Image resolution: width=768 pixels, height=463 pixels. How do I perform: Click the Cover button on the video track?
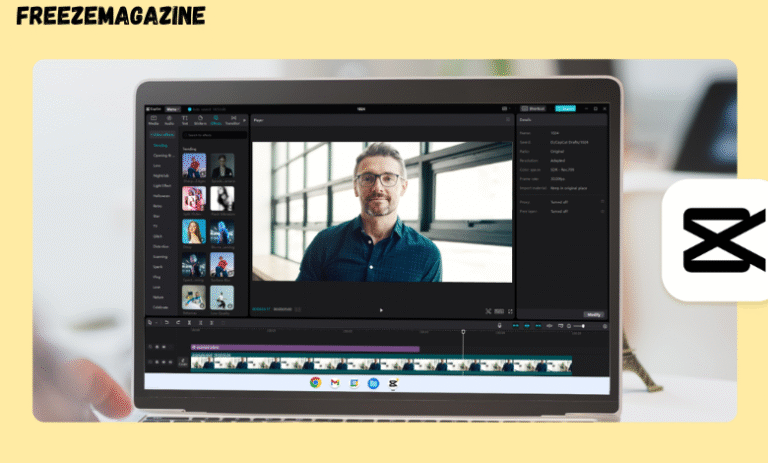tap(183, 363)
